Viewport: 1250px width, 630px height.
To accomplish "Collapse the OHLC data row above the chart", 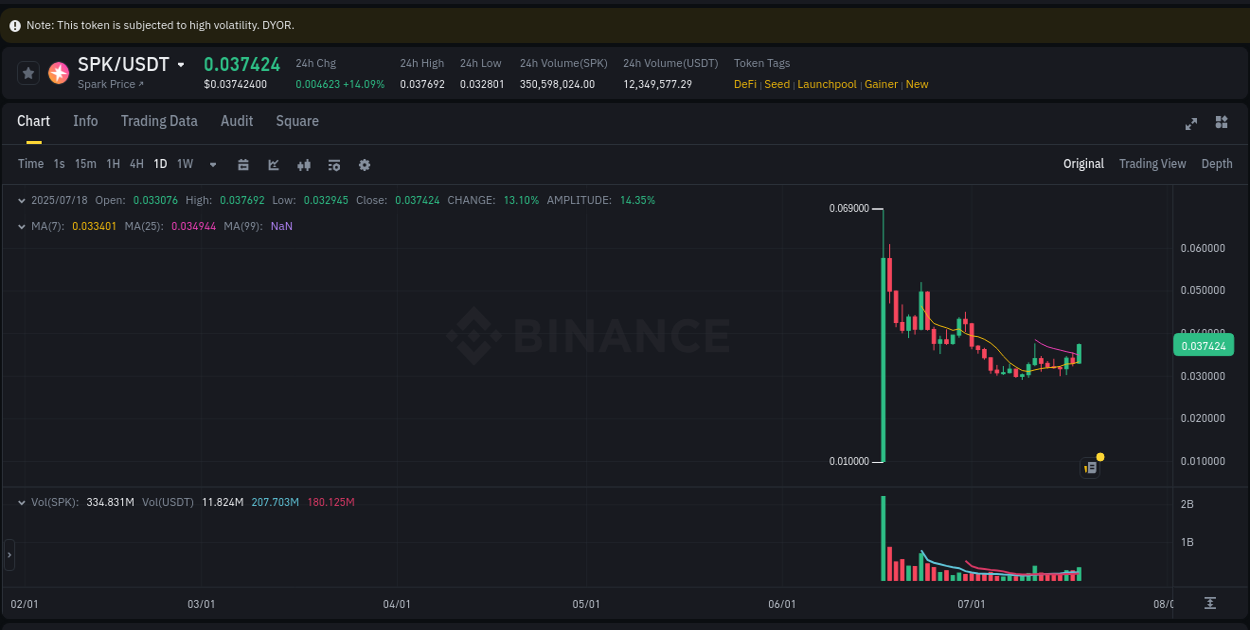I will pos(20,200).
